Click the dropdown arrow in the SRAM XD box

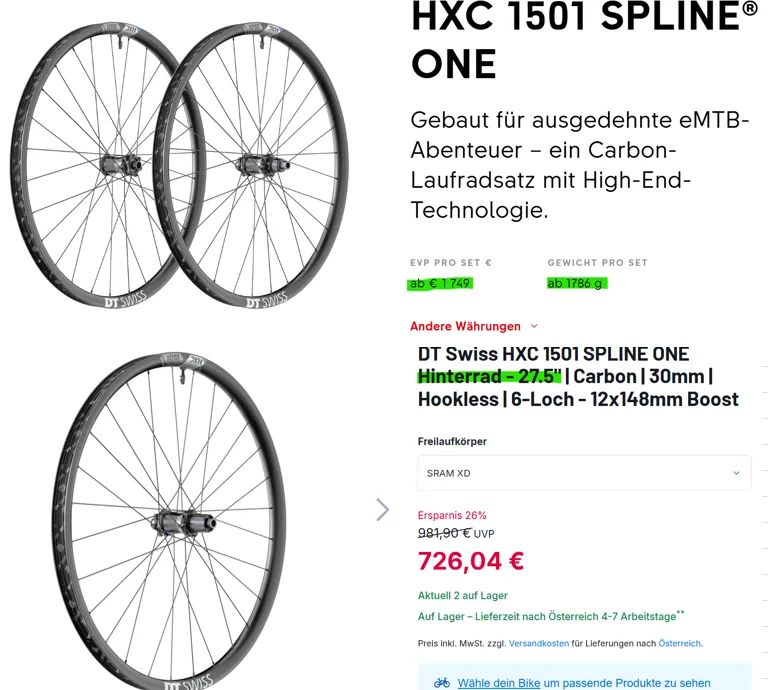pos(736,473)
